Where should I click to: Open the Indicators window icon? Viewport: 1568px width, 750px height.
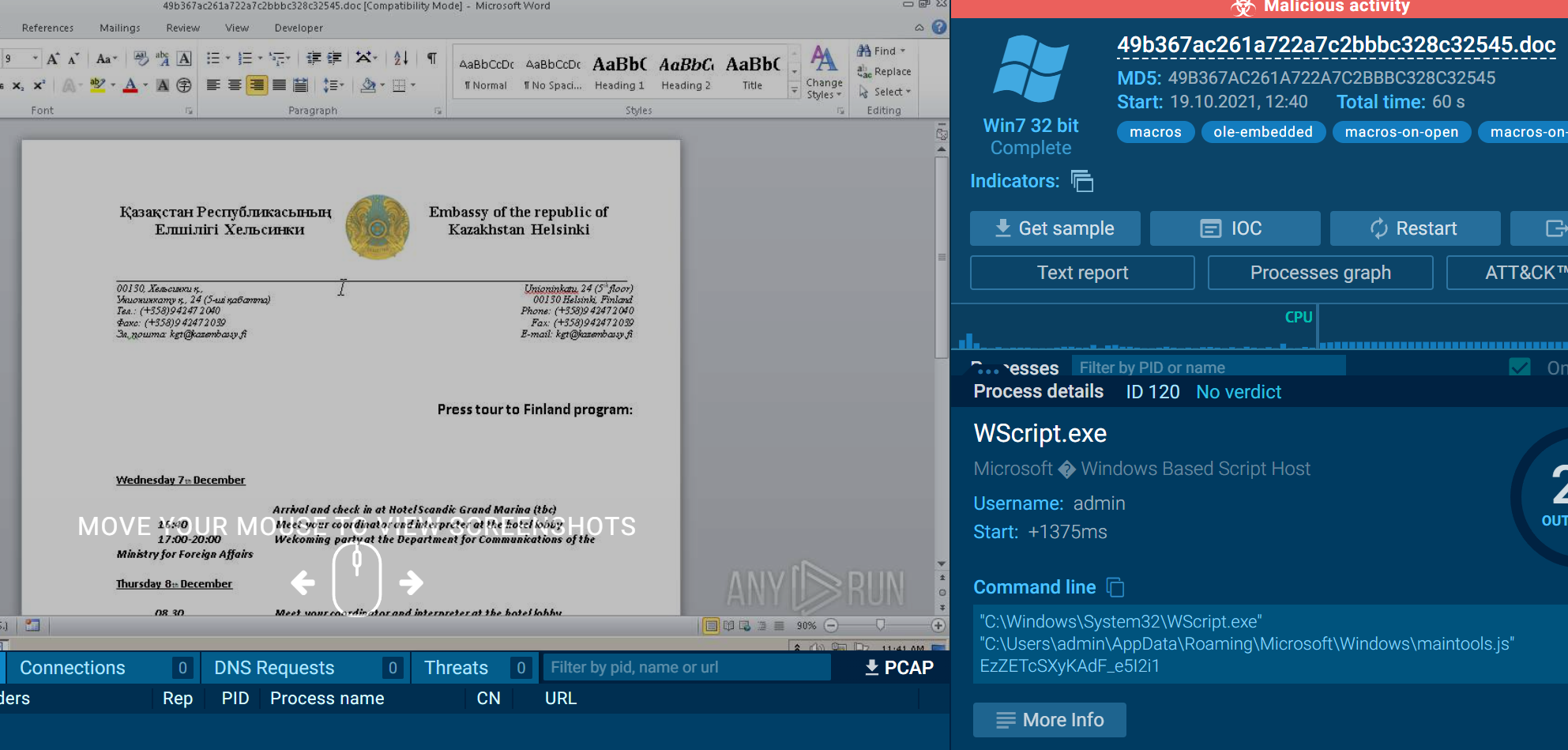[x=1082, y=181]
